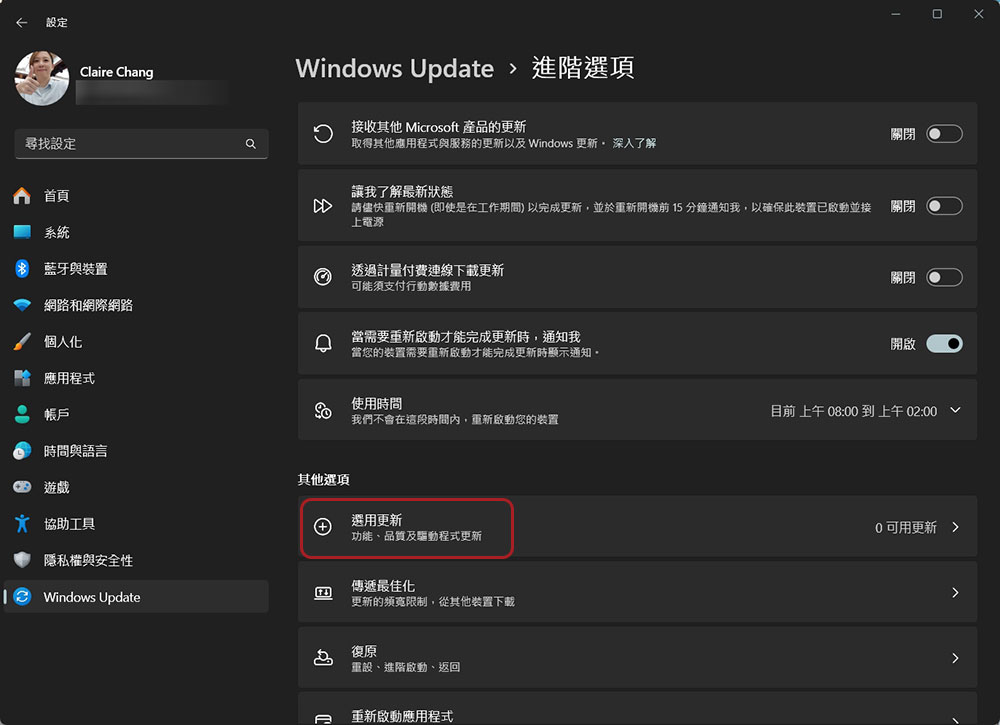Screen dimensions: 1000x725
Task: Open 系統 settings page
Action: pyautogui.click(x=136, y=232)
